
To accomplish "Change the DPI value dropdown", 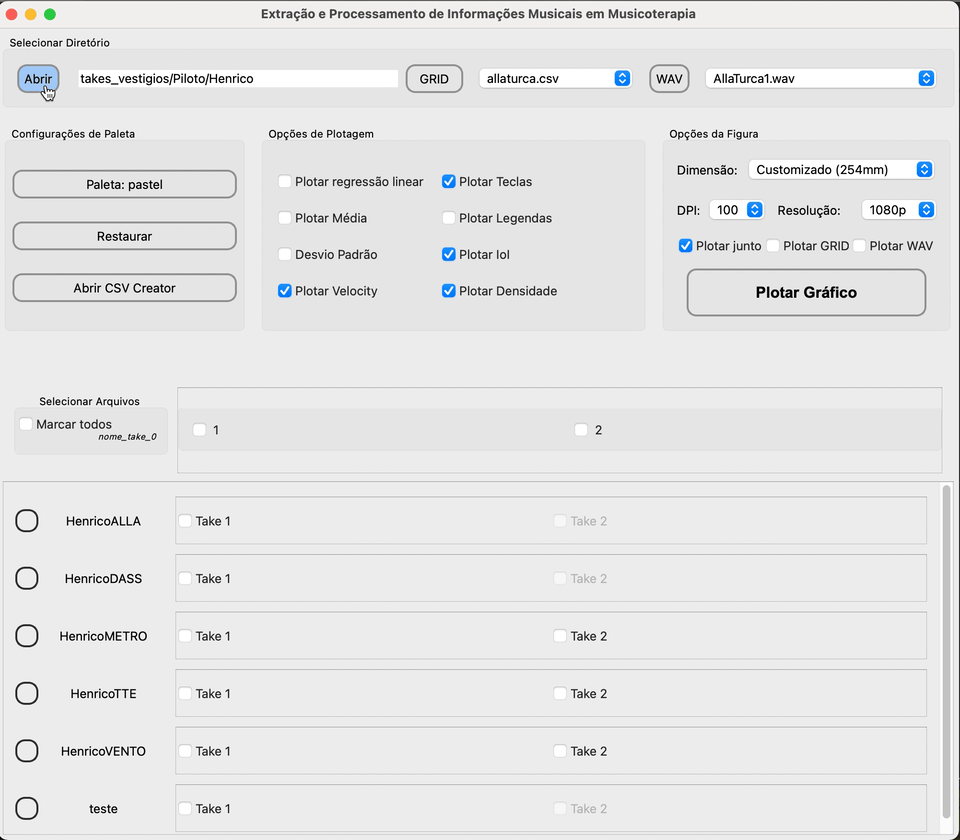I will pos(737,210).
